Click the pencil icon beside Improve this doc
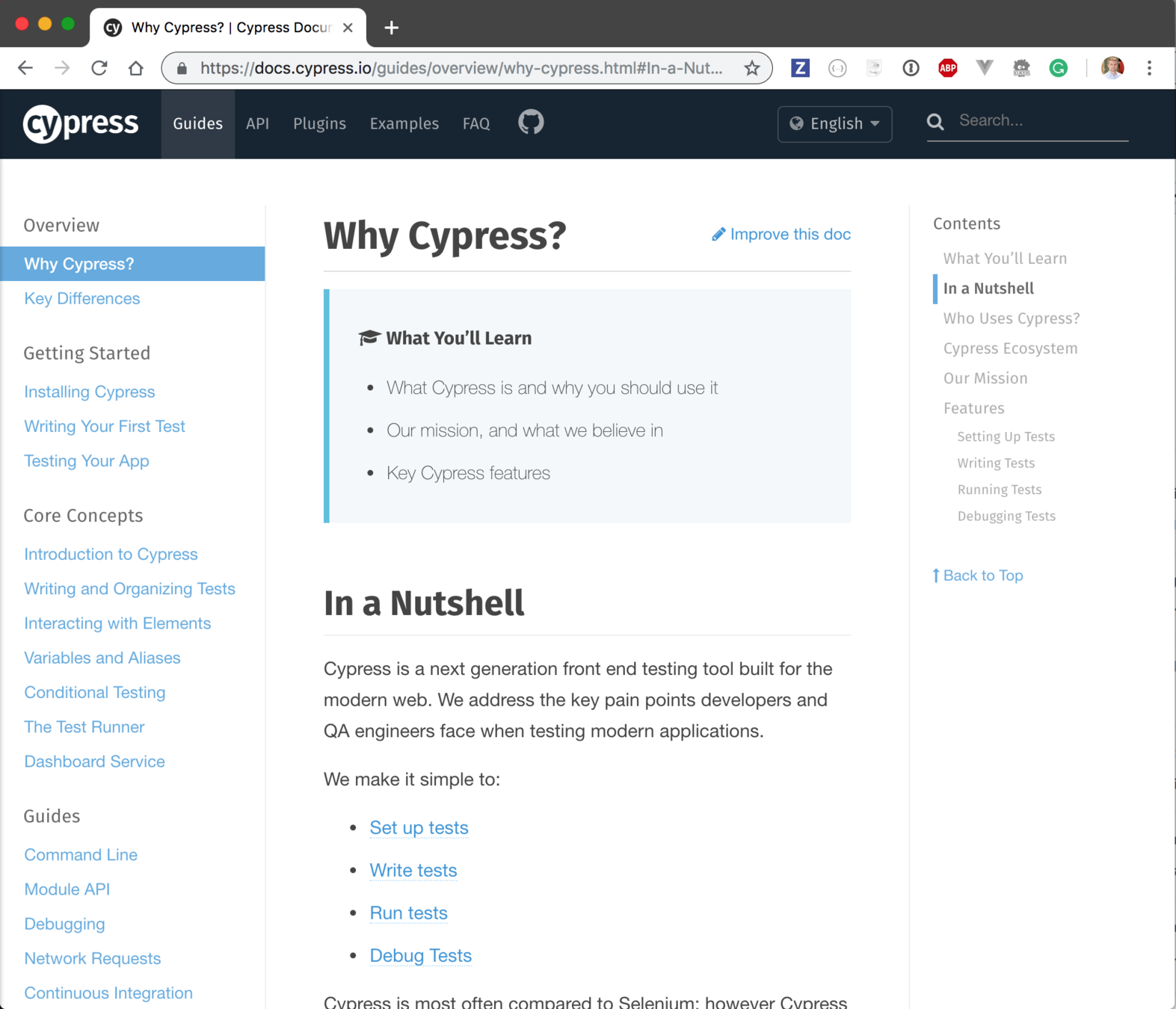The width and height of the screenshot is (1176, 1009). pos(718,235)
